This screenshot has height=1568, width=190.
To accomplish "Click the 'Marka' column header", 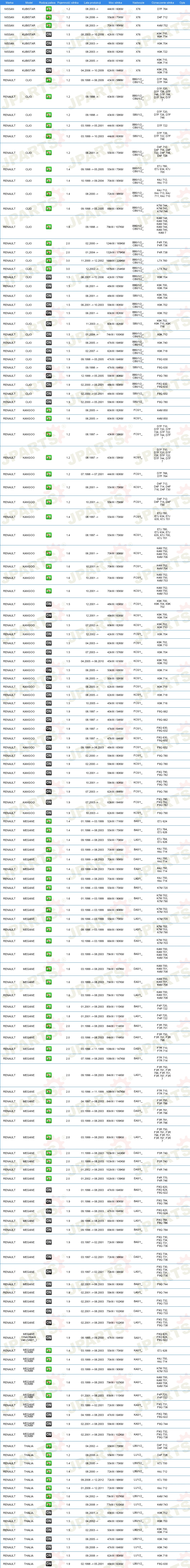I will click(x=9, y=2).
